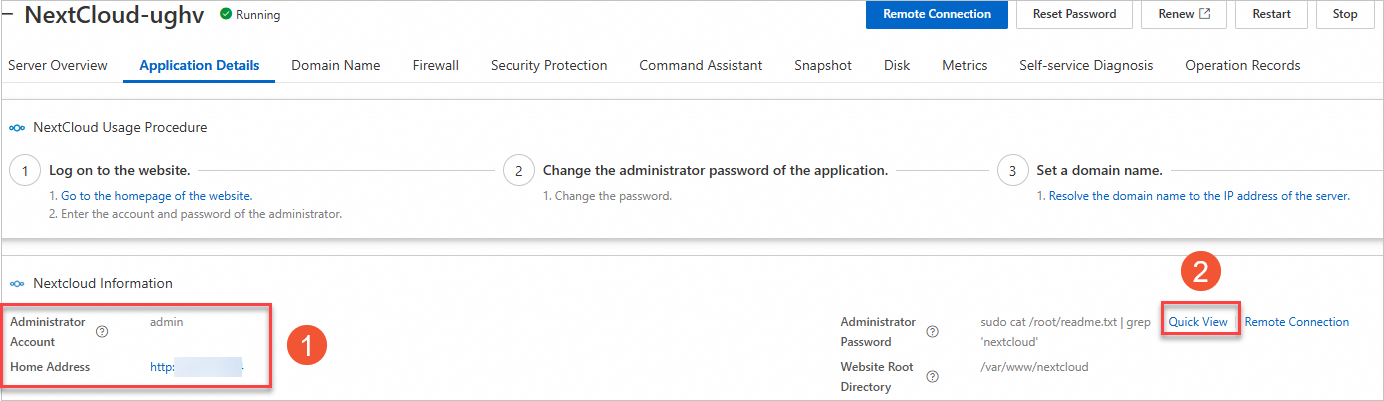Open the Firewall tab
Image resolution: width=1384 pixels, height=401 pixels.
tap(436, 65)
